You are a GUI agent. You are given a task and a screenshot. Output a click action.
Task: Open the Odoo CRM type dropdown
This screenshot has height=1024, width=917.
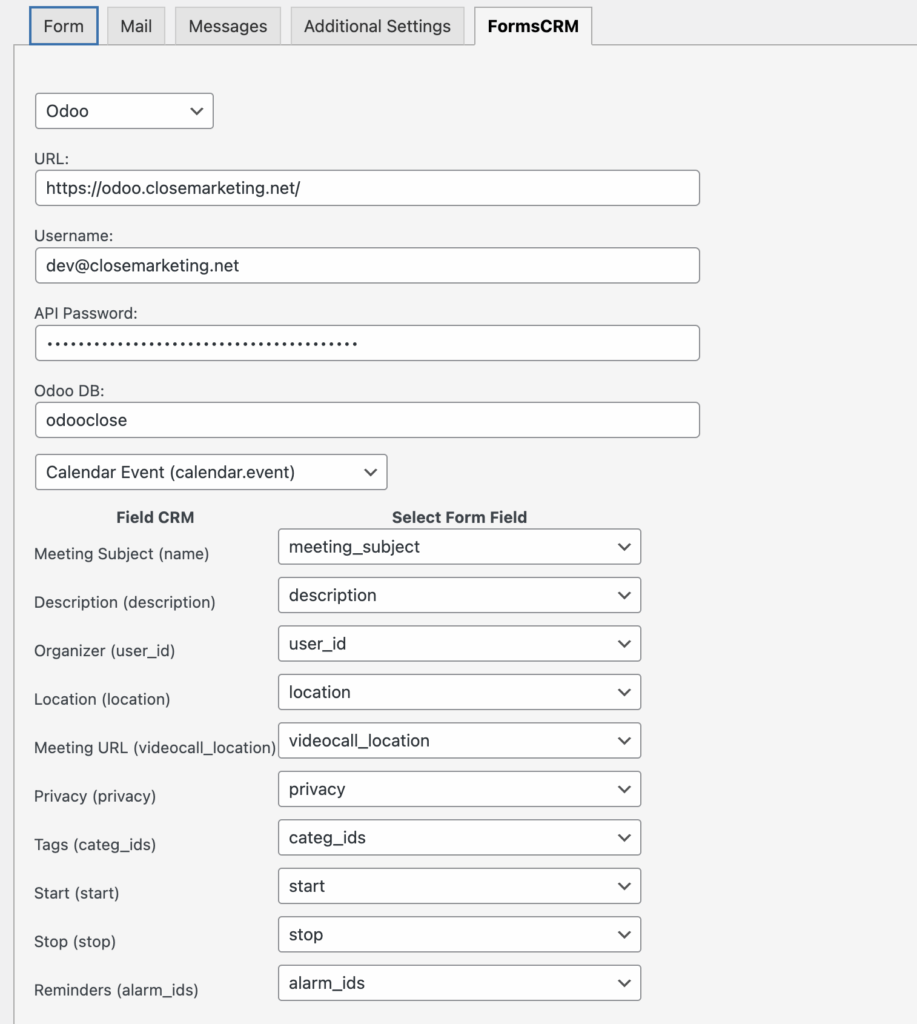click(124, 111)
